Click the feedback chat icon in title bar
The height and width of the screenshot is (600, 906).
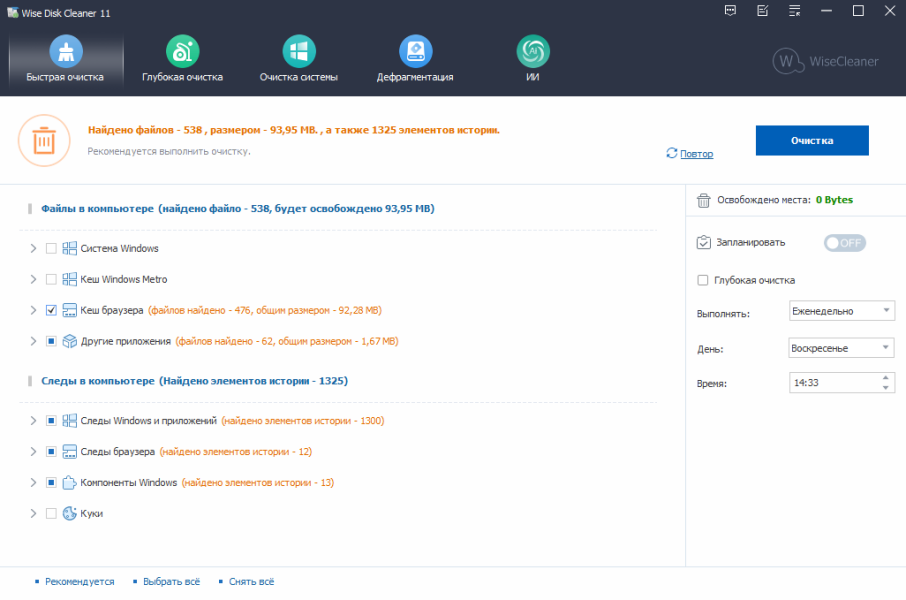coord(730,11)
